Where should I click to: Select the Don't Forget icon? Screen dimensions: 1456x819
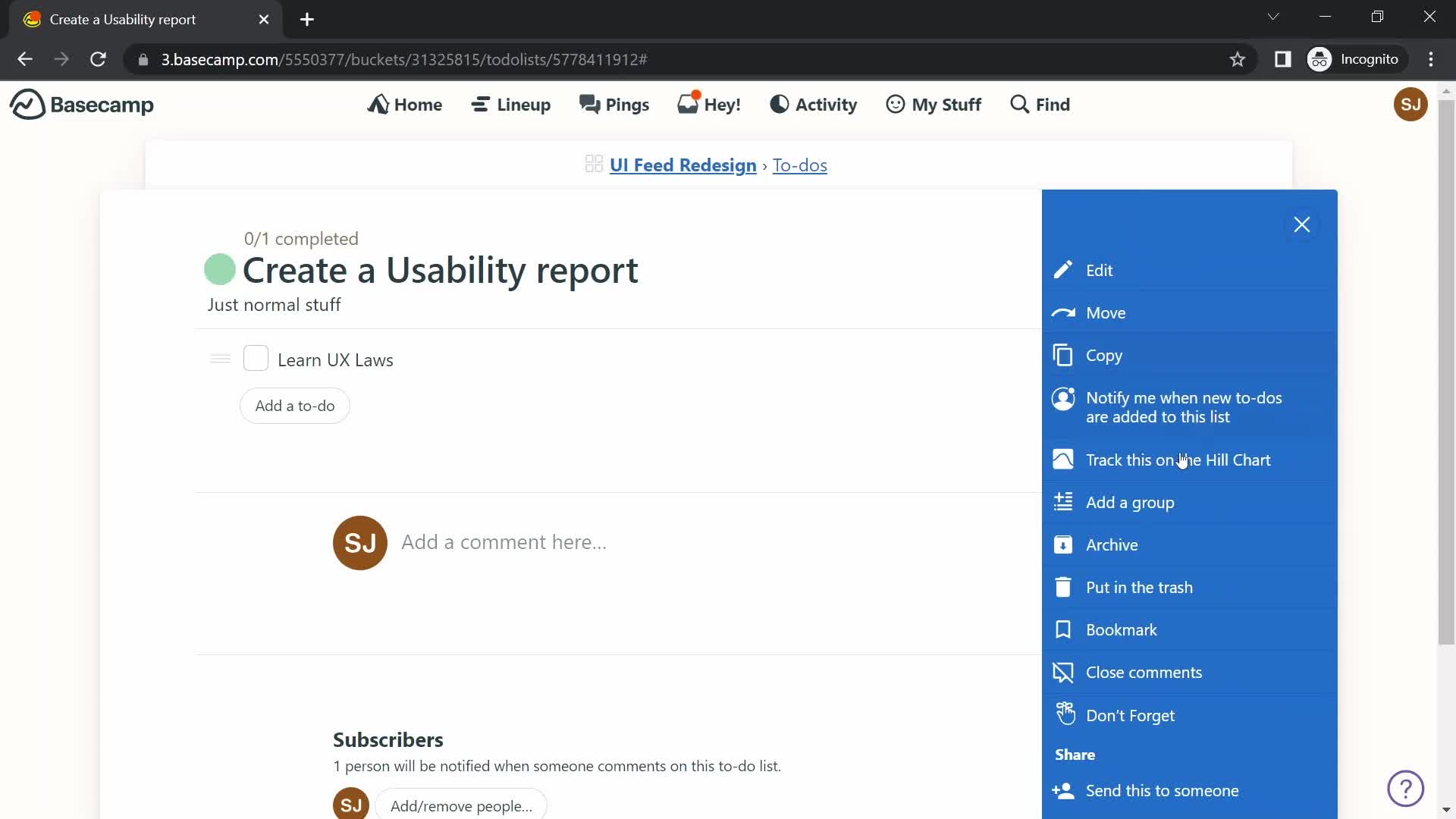[1064, 713]
